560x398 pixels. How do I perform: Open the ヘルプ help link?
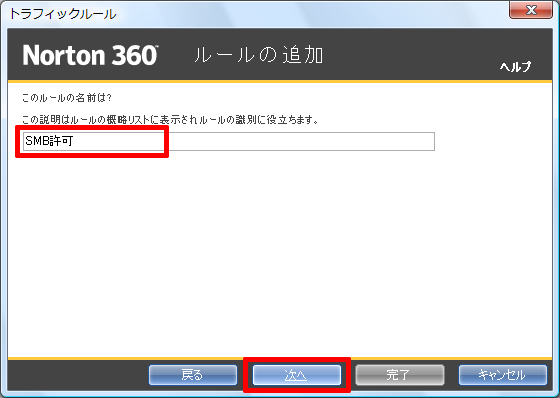(515, 67)
